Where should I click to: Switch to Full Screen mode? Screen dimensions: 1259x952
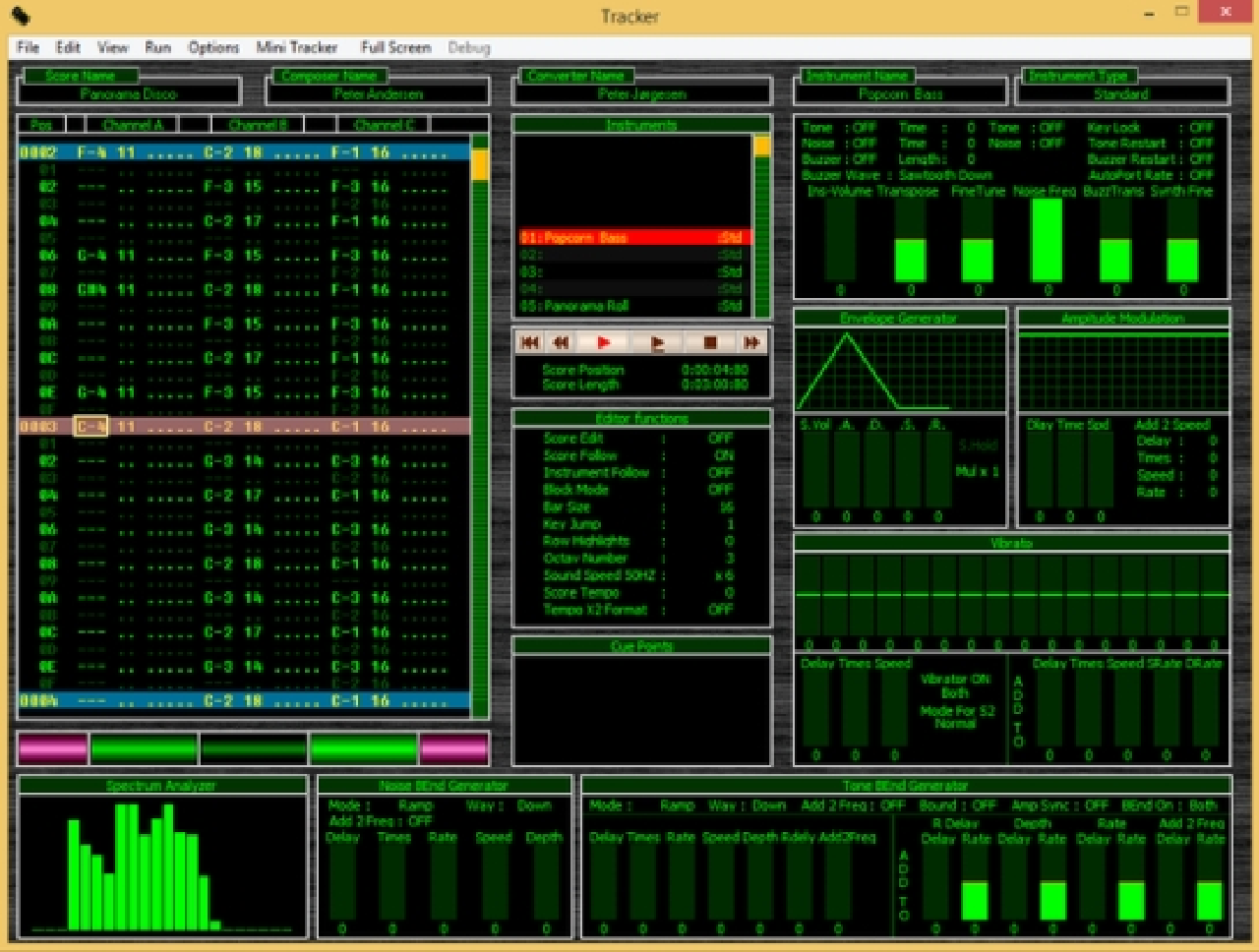(x=395, y=47)
